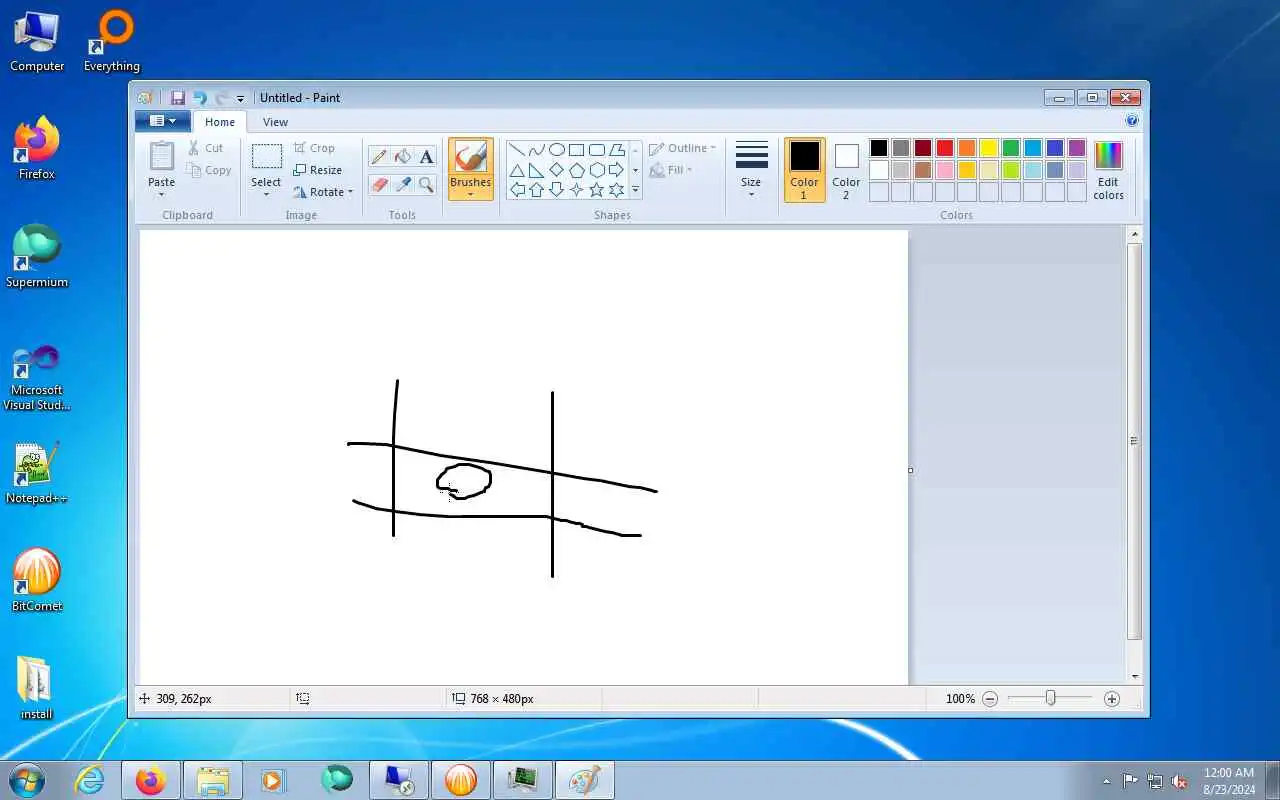The image size is (1280, 800).
Task: Choose the Rectangle shape
Action: [x=577, y=150]
